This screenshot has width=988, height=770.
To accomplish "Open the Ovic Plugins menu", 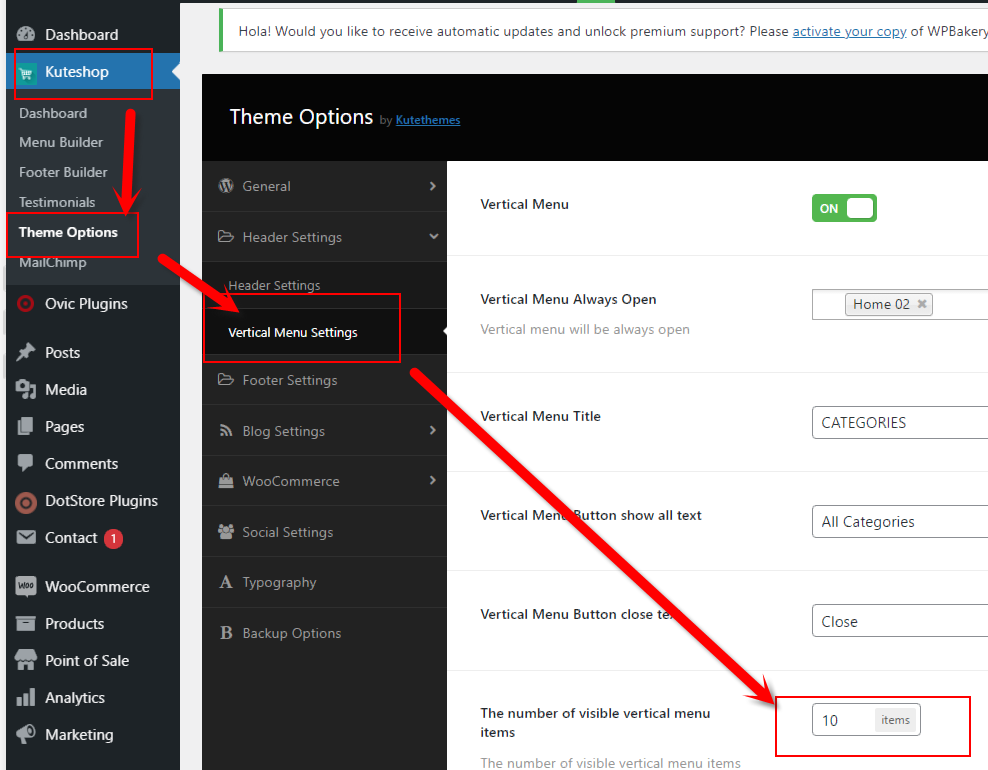I will click(x=93, y=304).
